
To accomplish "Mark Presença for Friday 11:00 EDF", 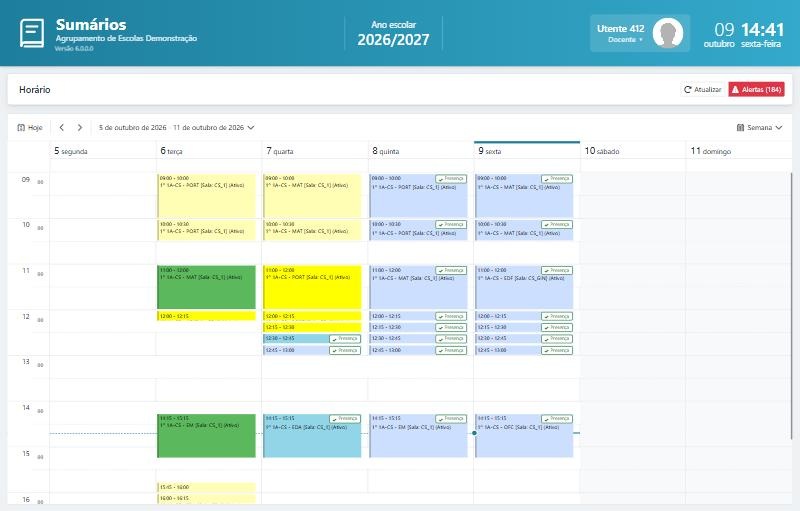I will 557,270.
